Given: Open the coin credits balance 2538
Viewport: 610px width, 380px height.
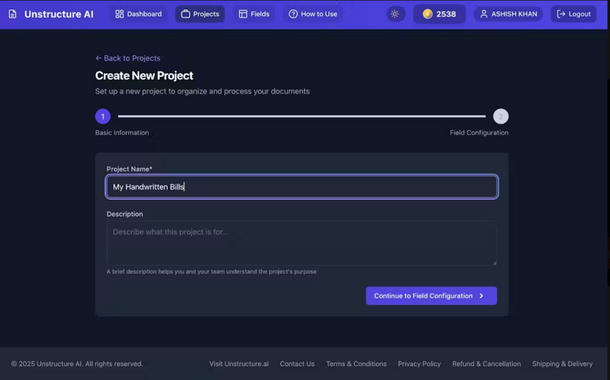Looking at the screenshot, I should [x=439, y=14].
